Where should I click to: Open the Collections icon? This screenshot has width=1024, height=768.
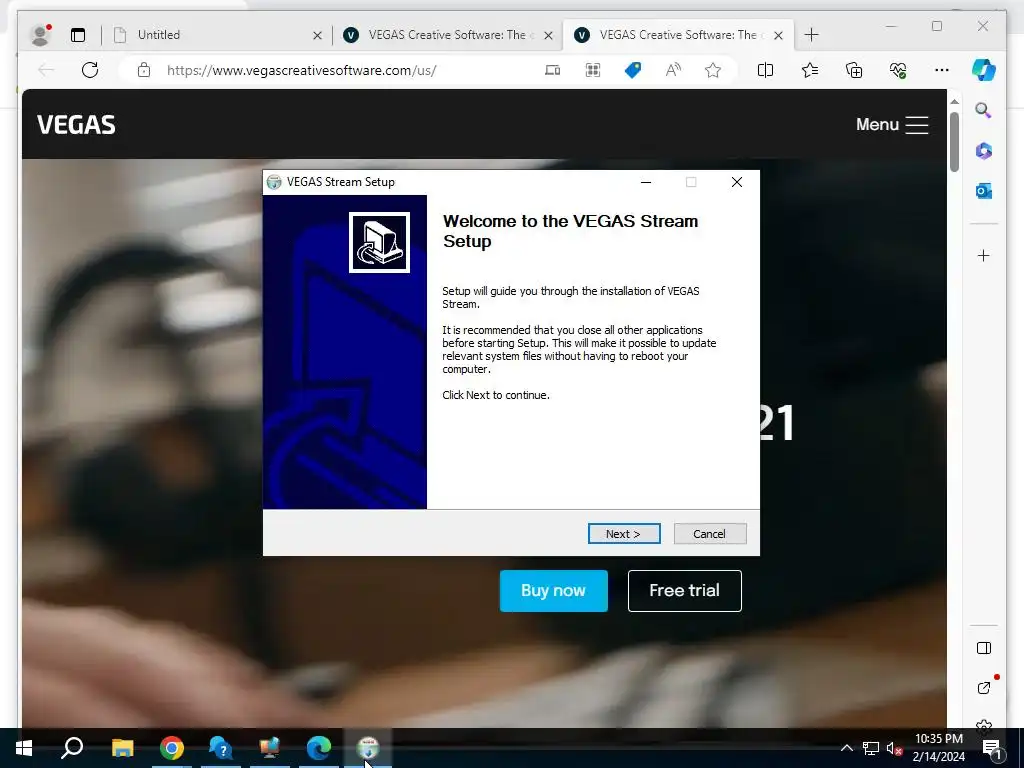click(x=854, y=70)
